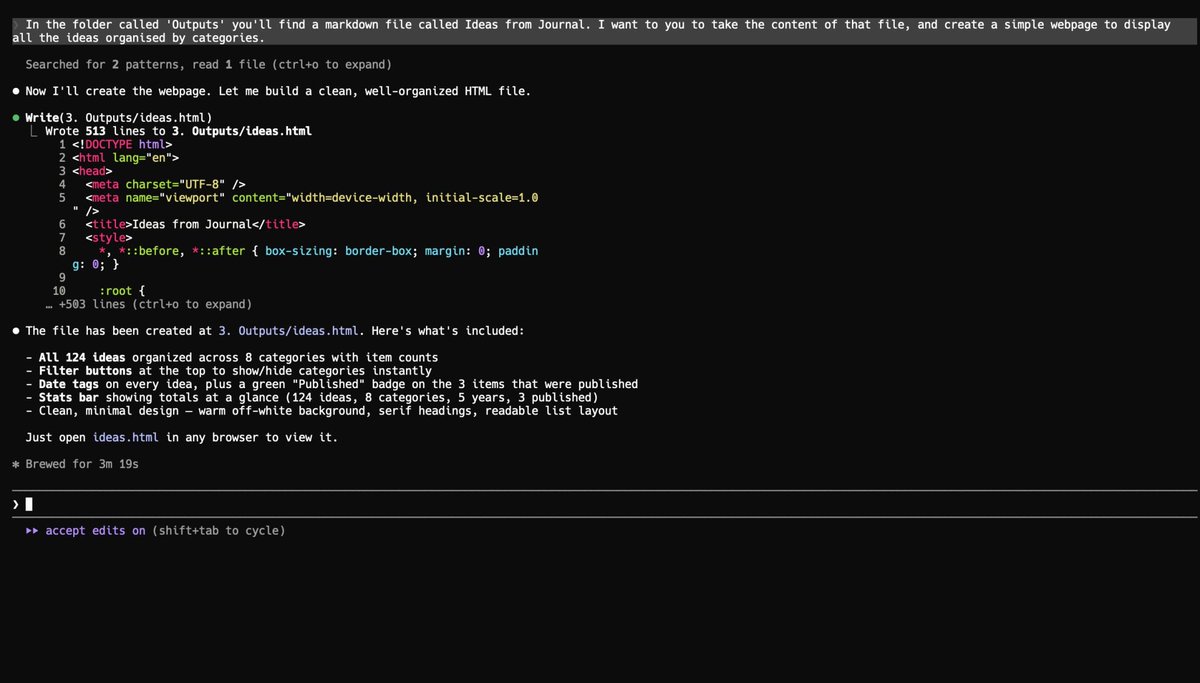
Task: Click the 'All 124 ideas organized across 8 categories' bullet
Action: point(231,358)
